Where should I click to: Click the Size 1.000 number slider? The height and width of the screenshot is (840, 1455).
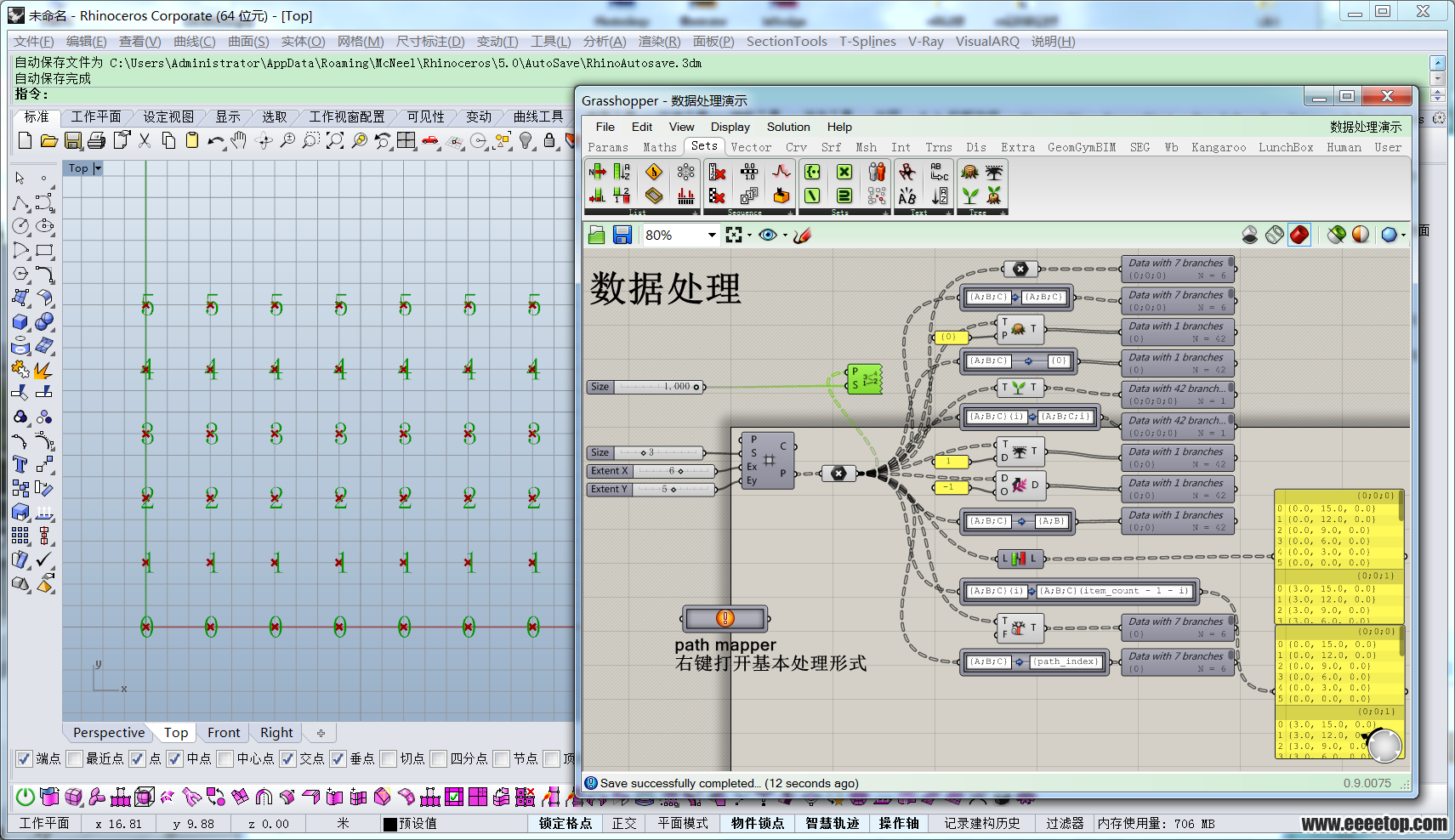coord(646,387)
